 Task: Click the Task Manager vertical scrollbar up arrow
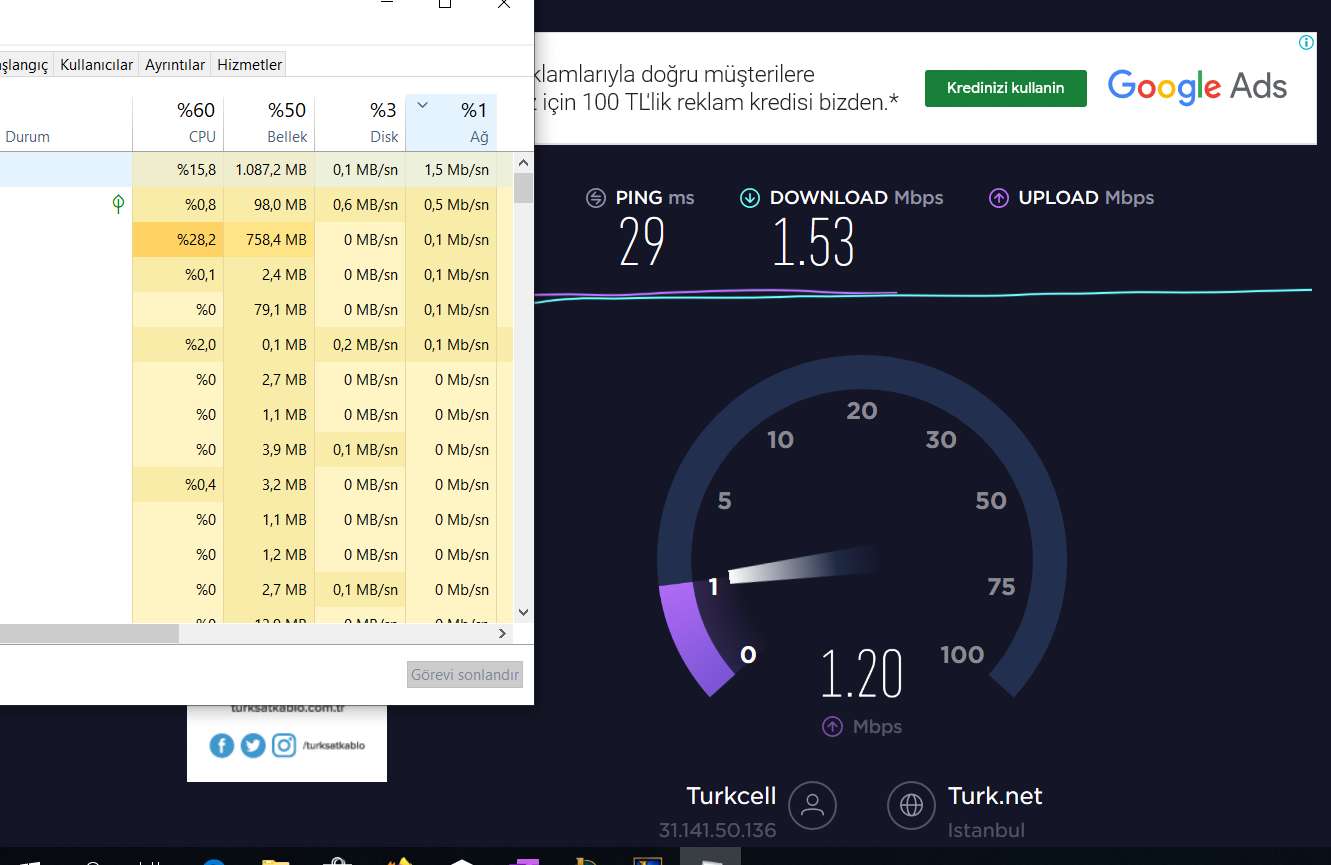point(523,162)
